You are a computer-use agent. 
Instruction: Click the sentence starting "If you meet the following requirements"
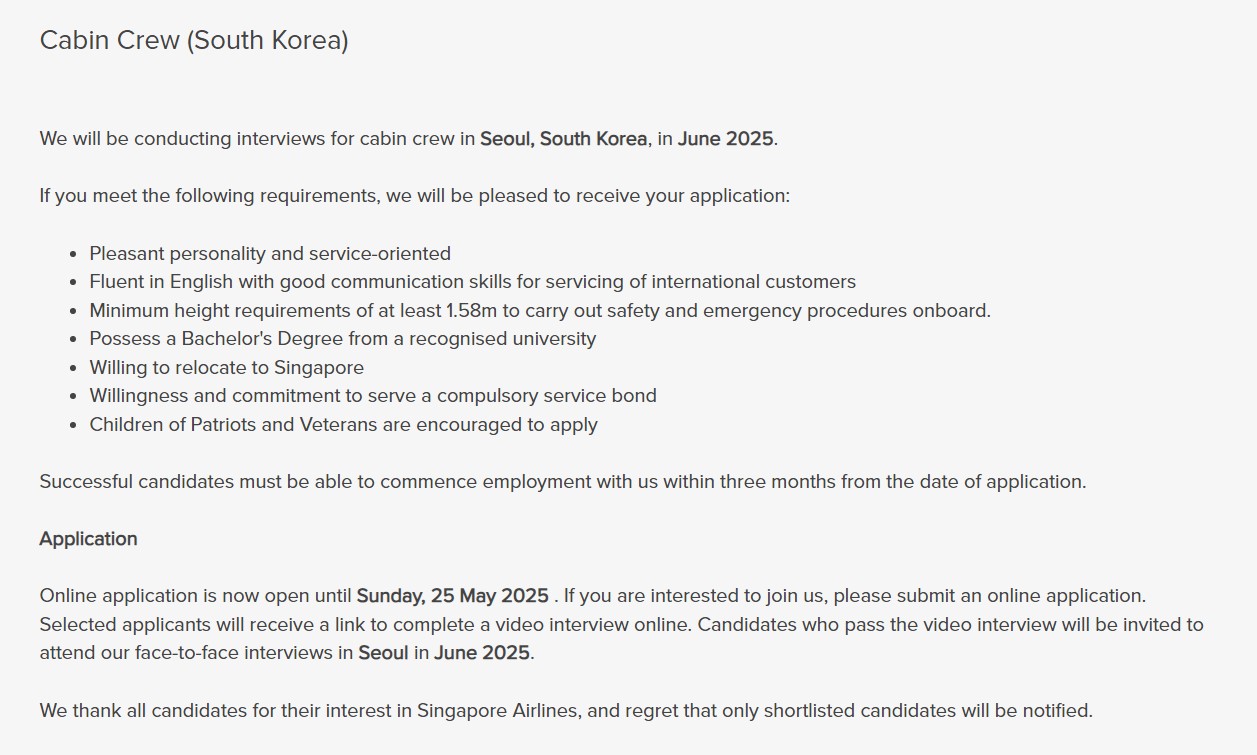pyautogui.click(x=415, y=196)
